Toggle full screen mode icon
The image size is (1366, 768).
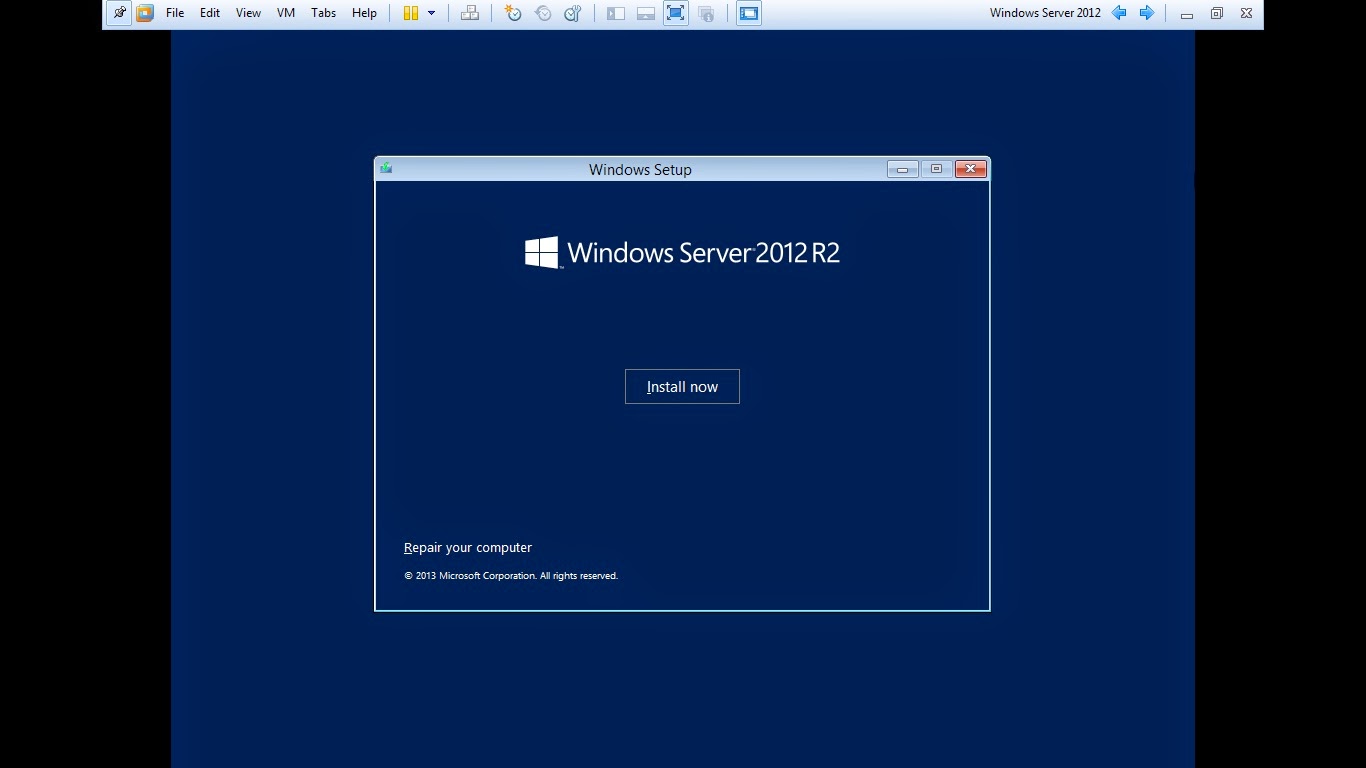676,13
